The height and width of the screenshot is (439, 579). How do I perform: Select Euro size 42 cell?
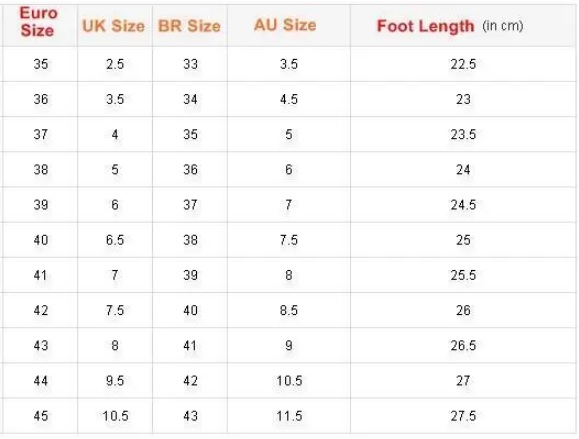41,311
